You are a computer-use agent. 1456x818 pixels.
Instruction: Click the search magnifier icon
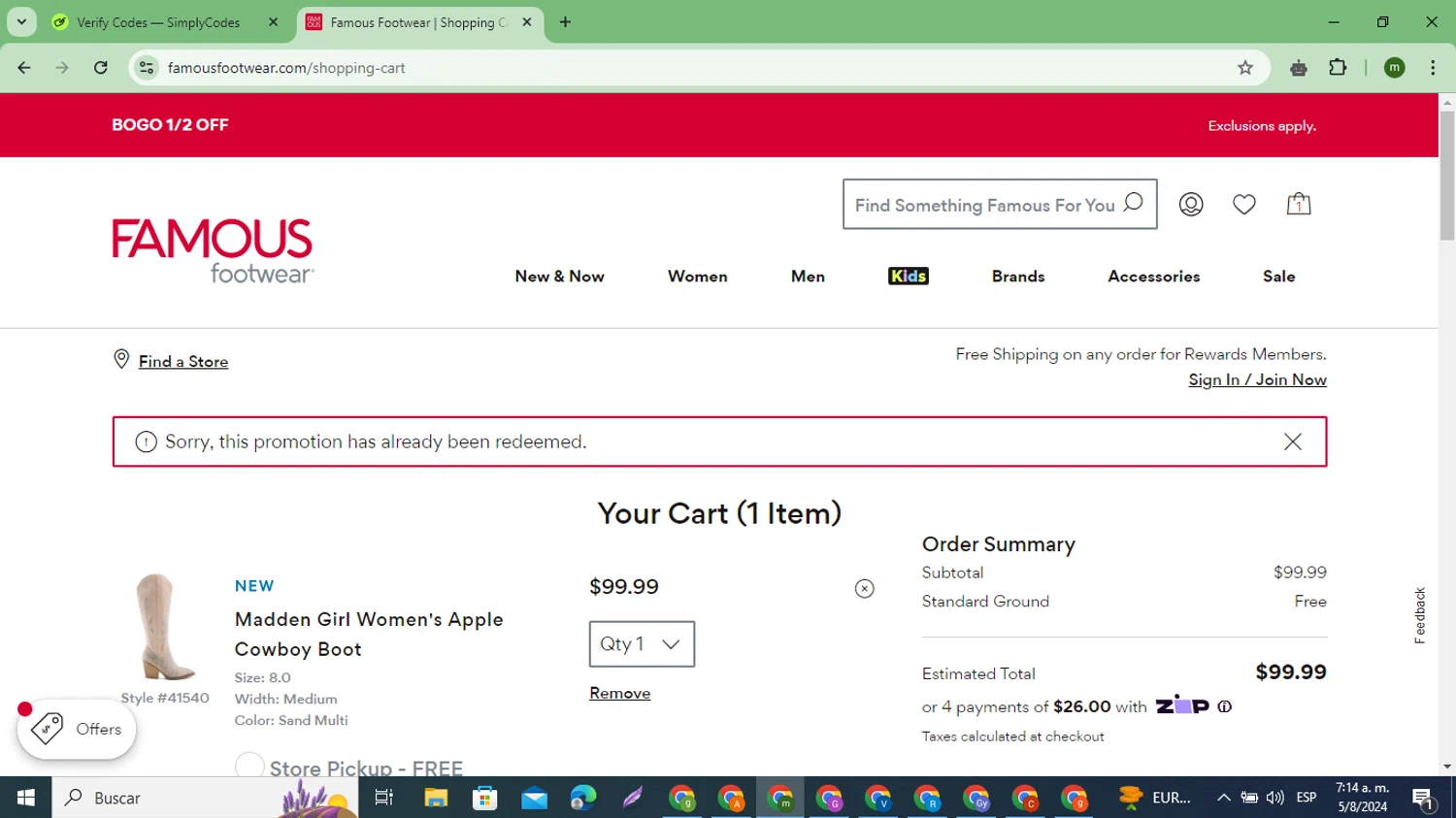coord(1133,202)
